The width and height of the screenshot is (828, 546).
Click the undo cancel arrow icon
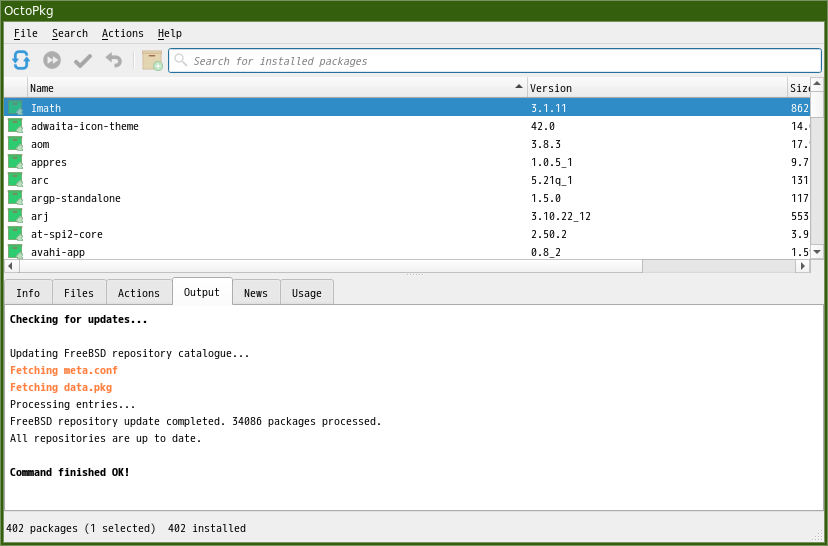point(114,60)
